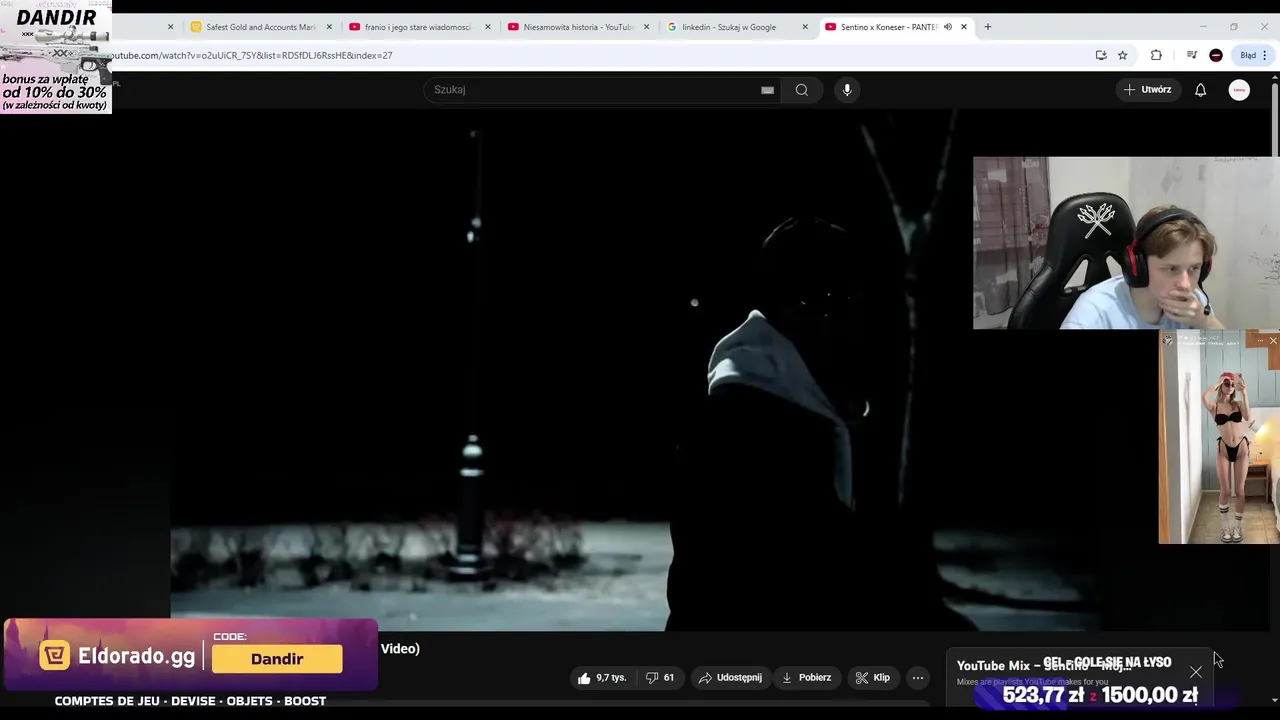
Task: Close the franio i jego stare wiadomosci tab
Action: (488, 27)
